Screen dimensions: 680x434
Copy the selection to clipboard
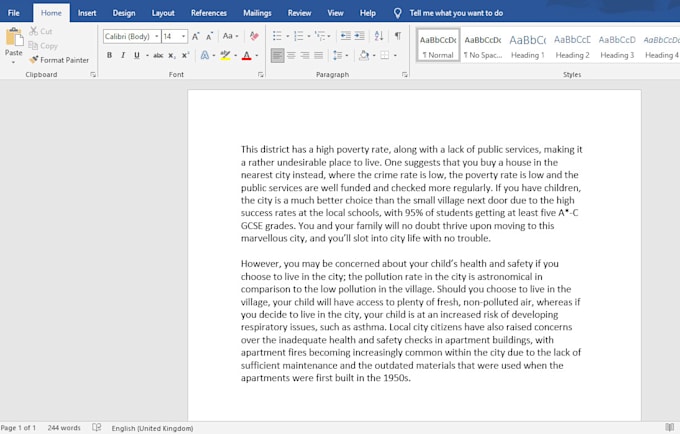42,46
